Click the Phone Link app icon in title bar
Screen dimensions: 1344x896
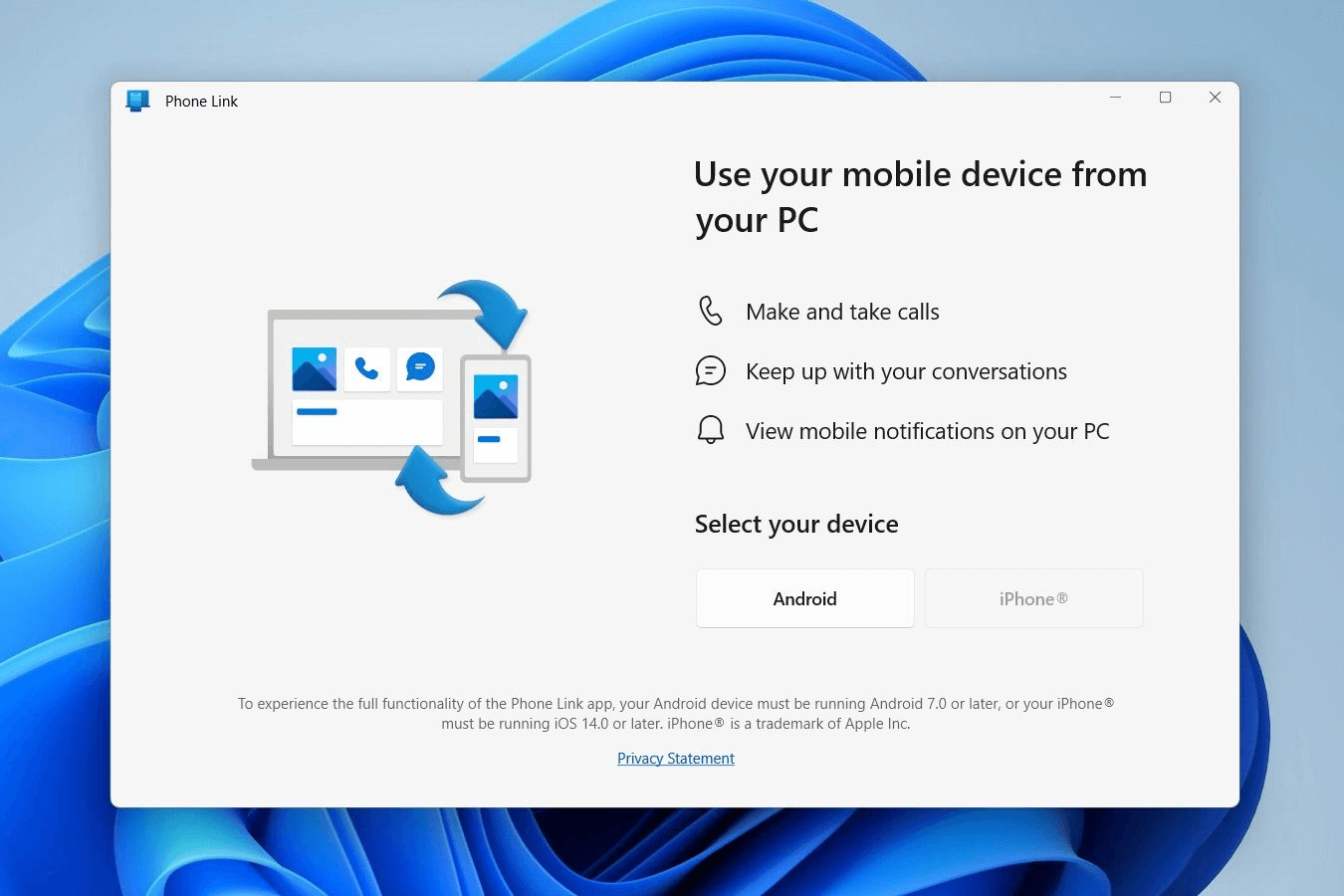(137, 101)
